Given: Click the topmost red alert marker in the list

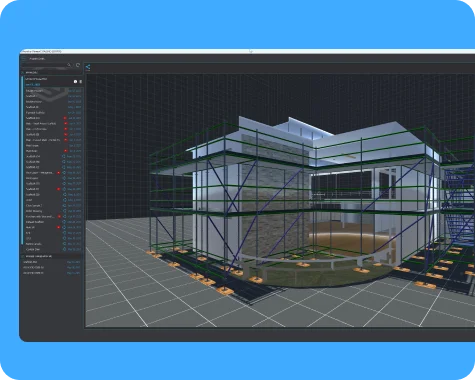Looking at the screenshot, I should pyautogui.click(x=65, y=118).
